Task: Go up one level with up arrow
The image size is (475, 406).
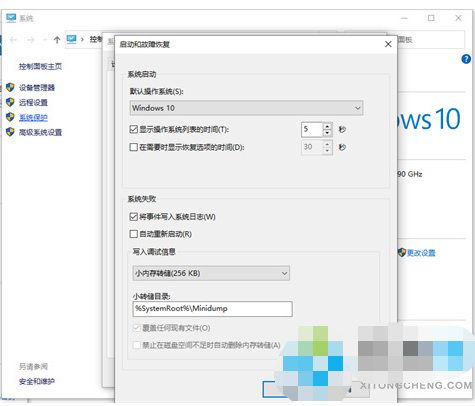Action: [x=57, y=40]
